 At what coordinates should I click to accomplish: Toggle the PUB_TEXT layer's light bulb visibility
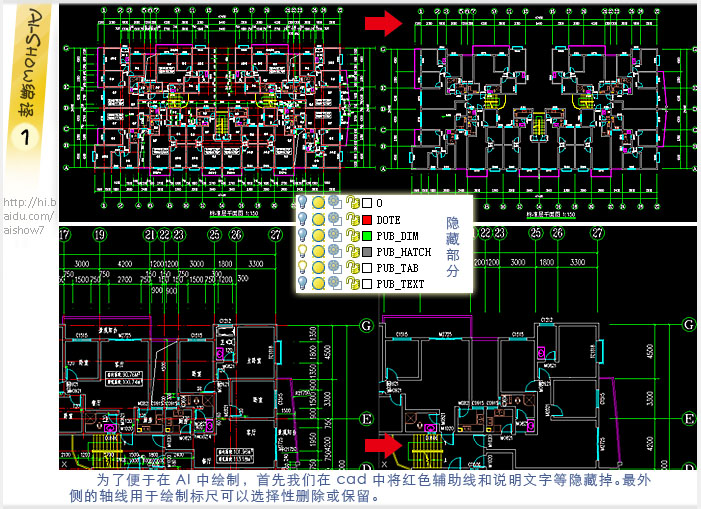(303, 283)
